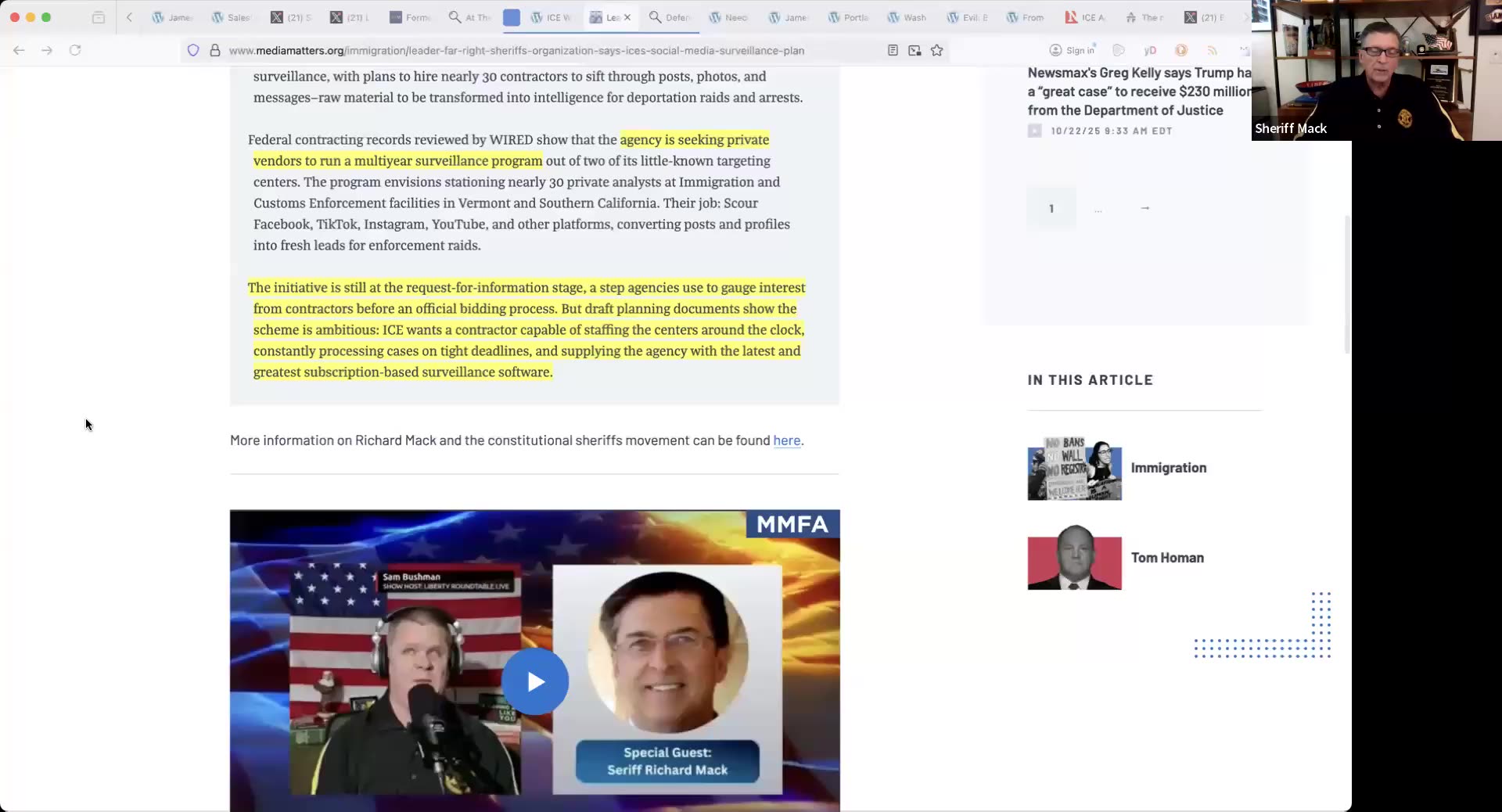This screenshot has height=812, width=1502.
Task: Click the picture-in-picture icon in address bar
Action: (x=914, y=50)
